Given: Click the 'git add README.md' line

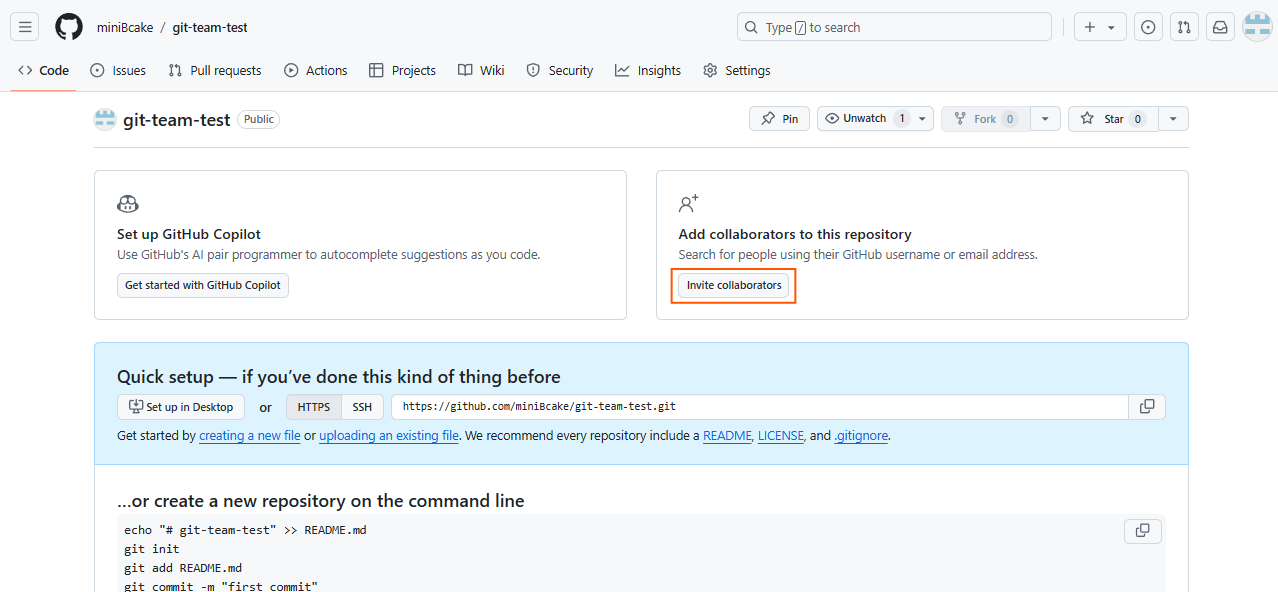Looking at the screenshot, I should coord(183,568).
